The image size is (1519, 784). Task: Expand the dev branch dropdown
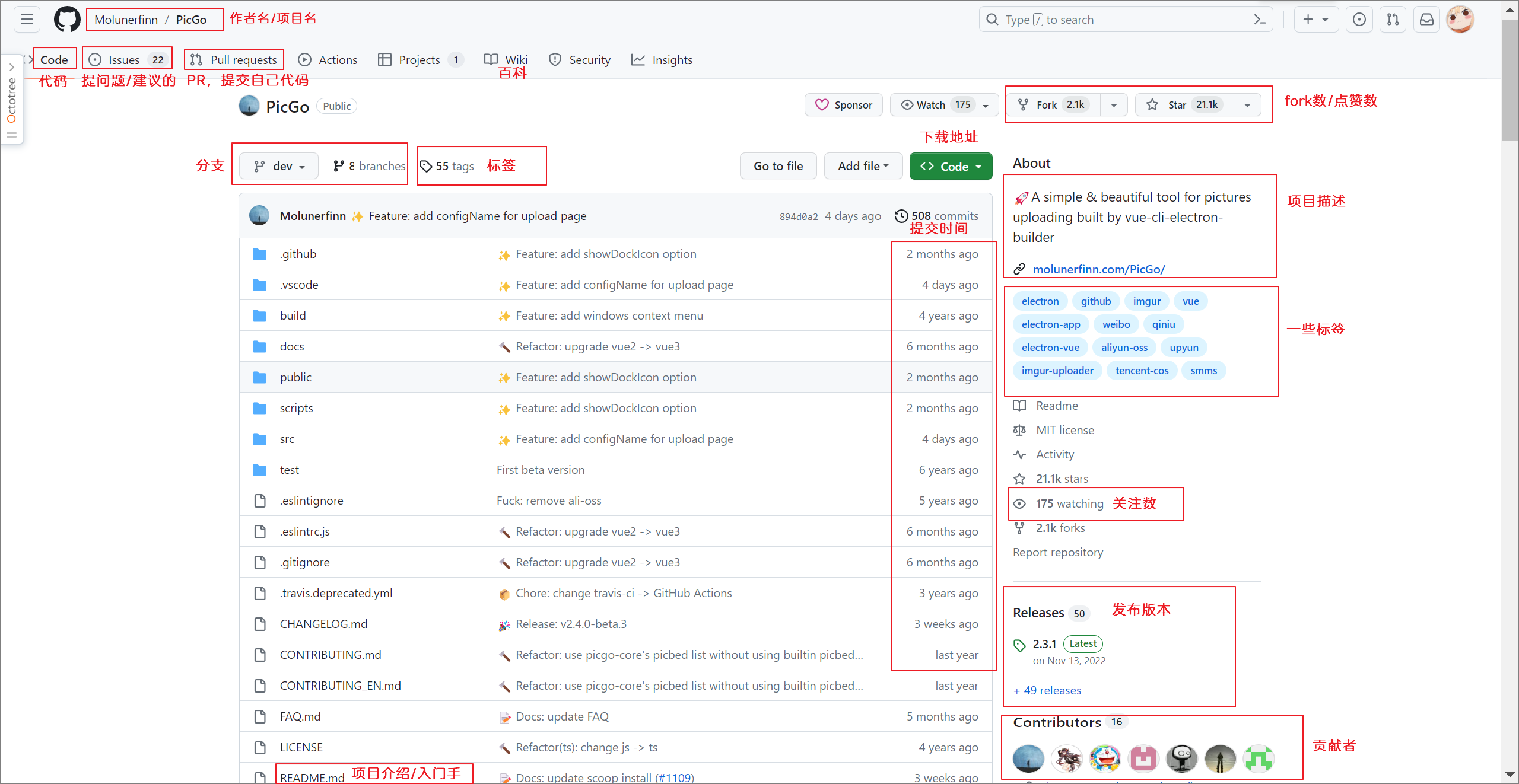click(x=279, y=166)
